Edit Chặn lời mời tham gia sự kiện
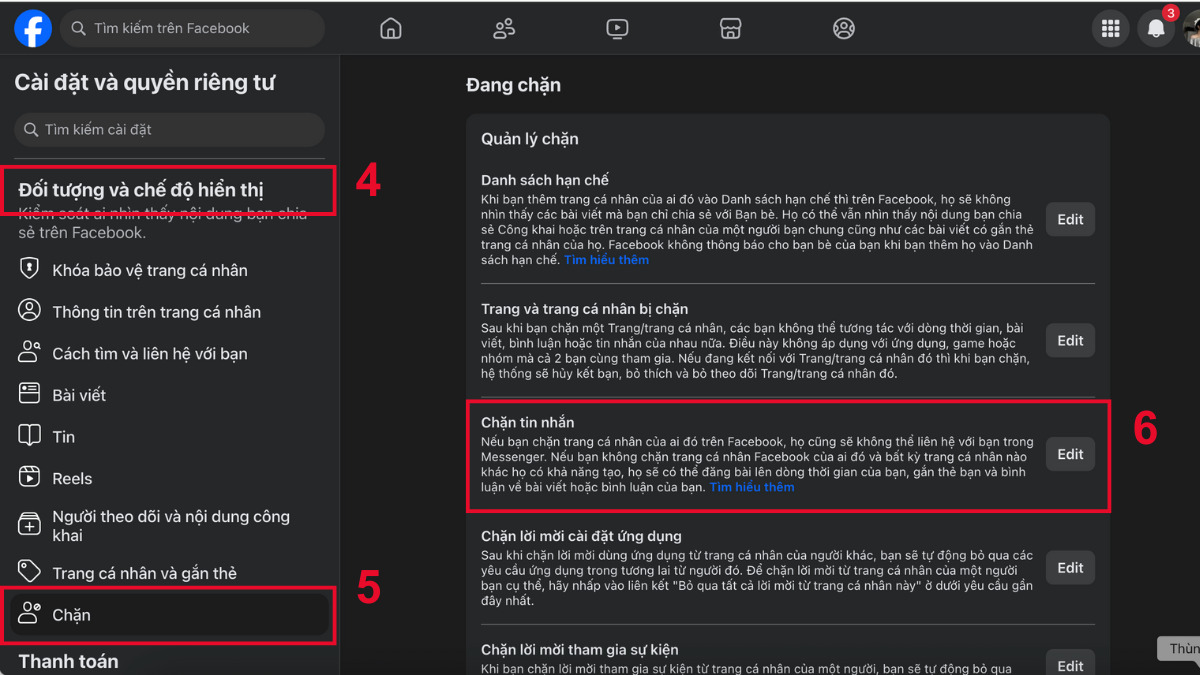The image size is (1200, 675). tap(1070, 664)
